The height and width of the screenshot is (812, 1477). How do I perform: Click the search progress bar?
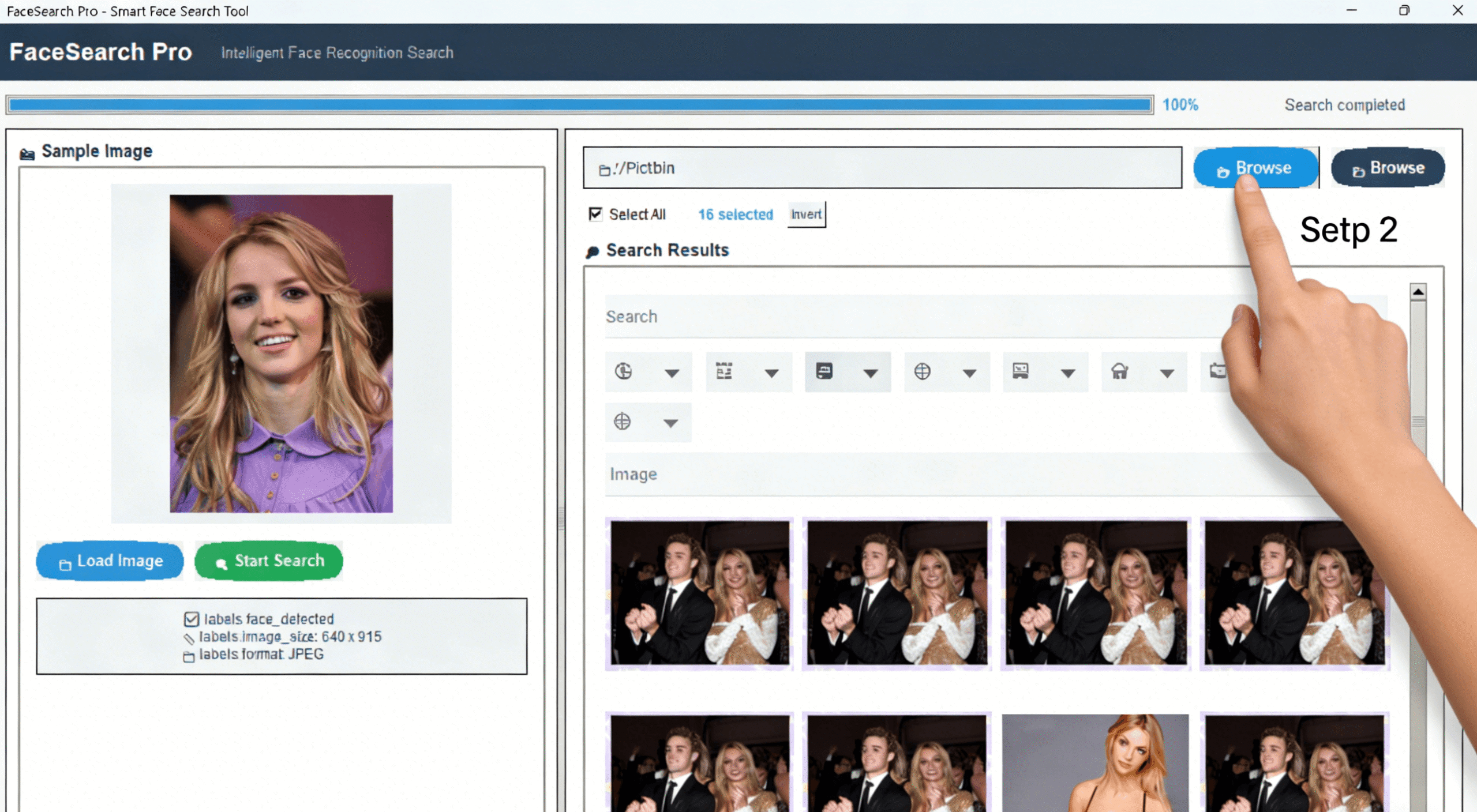coord(579,105)
